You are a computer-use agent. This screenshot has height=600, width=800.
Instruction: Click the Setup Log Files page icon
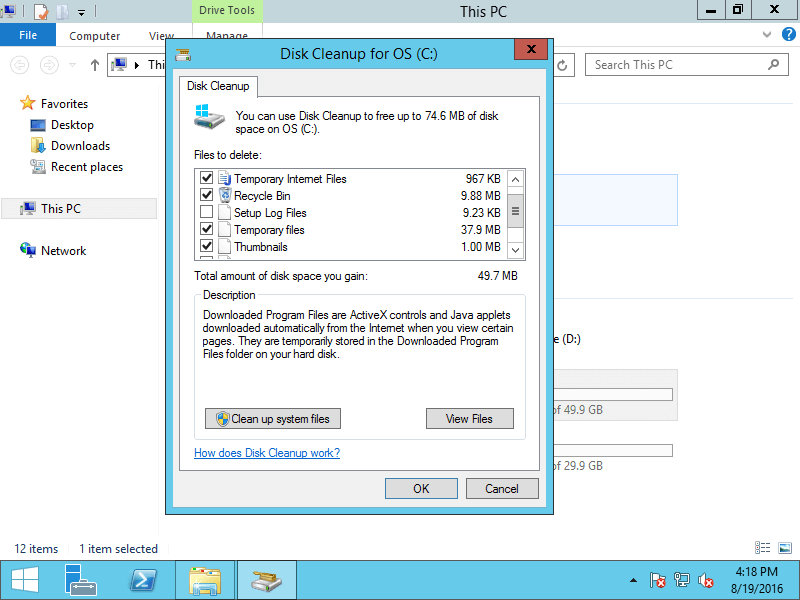224,212
